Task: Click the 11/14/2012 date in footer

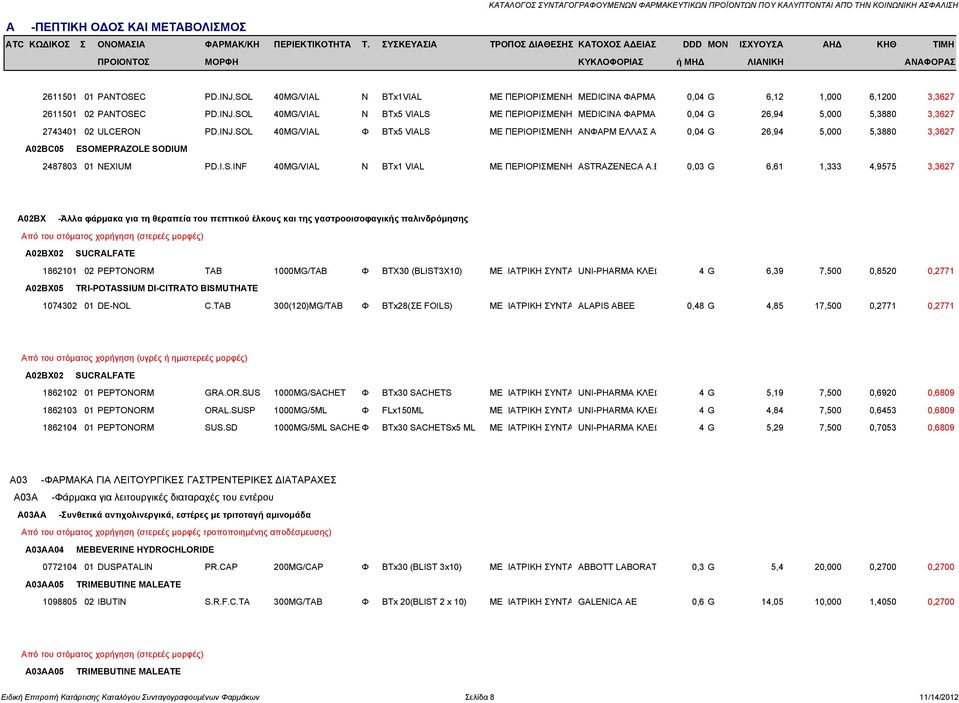Action: pos(939,697)
